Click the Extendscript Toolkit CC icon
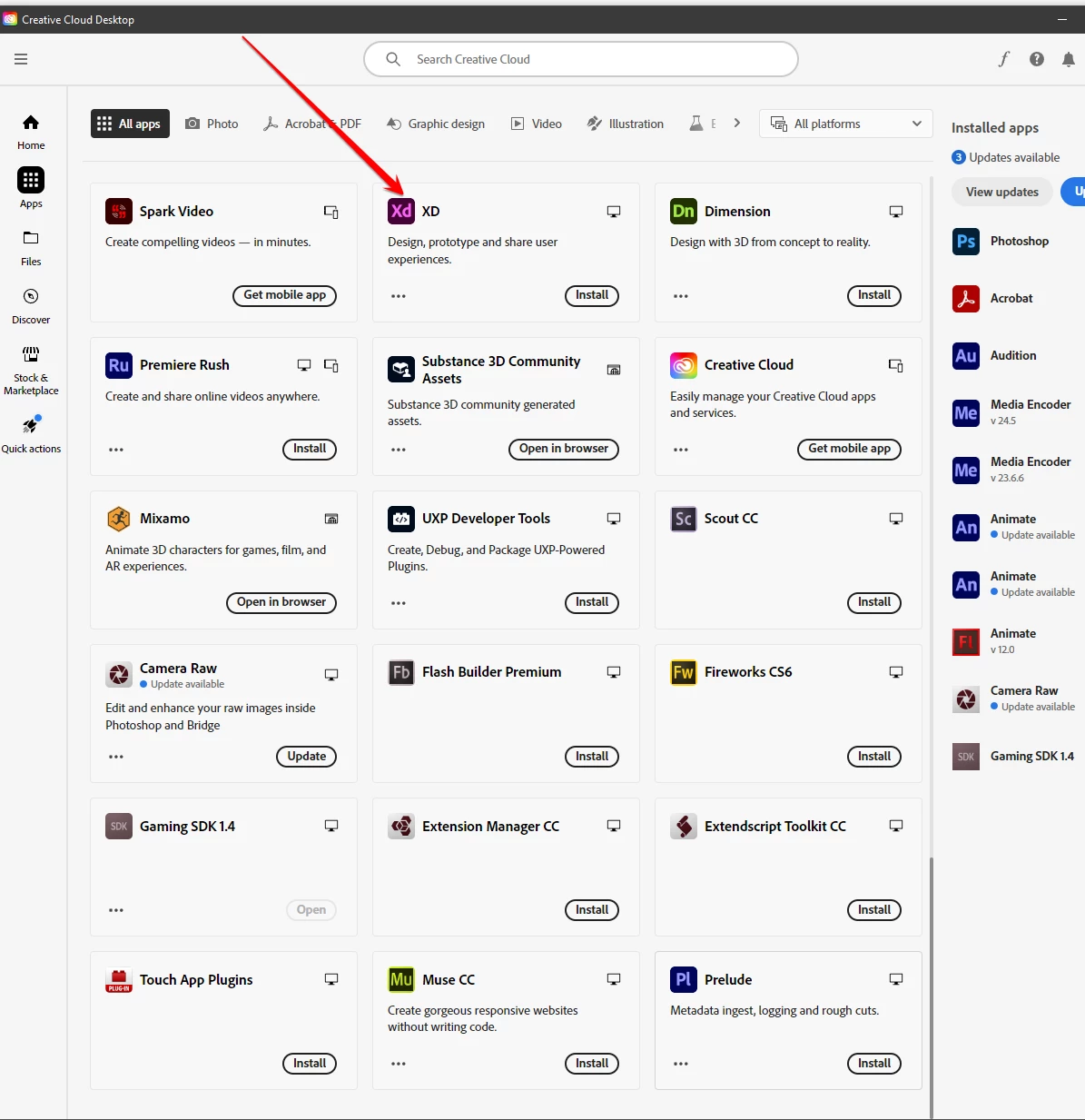The height and width of the screenshot is (1120, 1085). click(684, 827)
